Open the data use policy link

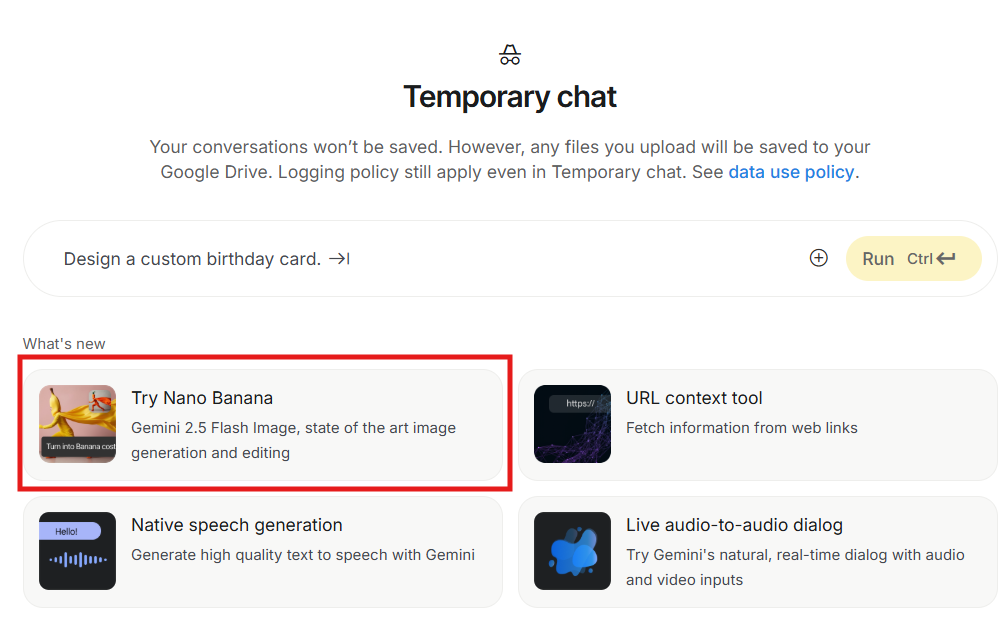(791, 172)
